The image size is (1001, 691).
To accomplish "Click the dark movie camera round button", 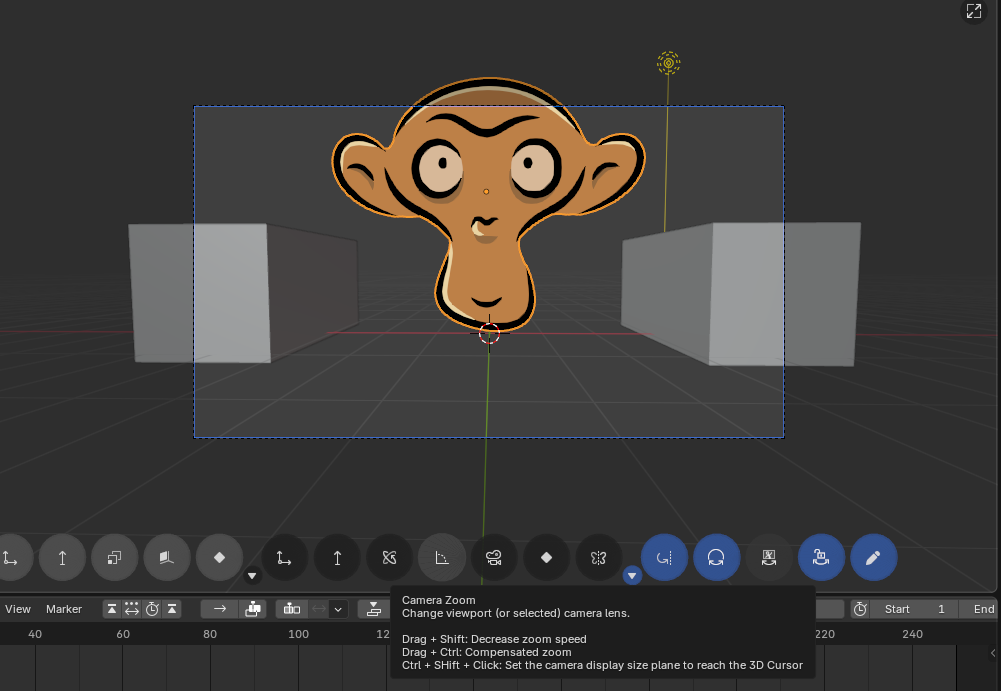I will 494,558.
